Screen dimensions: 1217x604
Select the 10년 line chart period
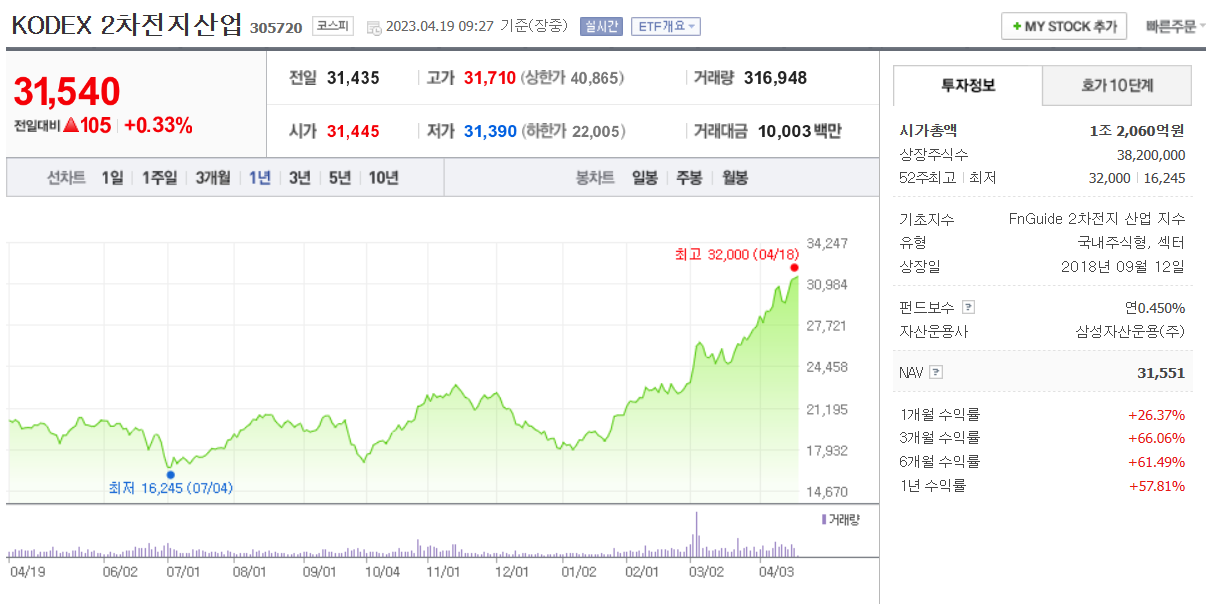point(383,178)
